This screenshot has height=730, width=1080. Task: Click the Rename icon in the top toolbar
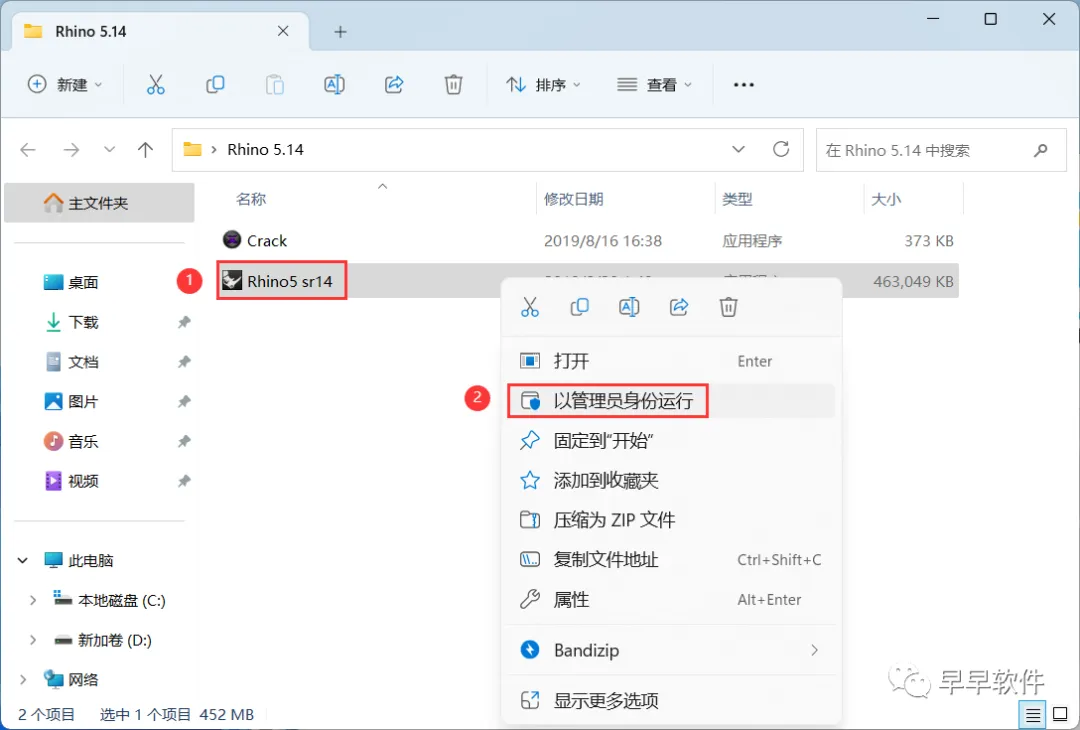point(334,85)
